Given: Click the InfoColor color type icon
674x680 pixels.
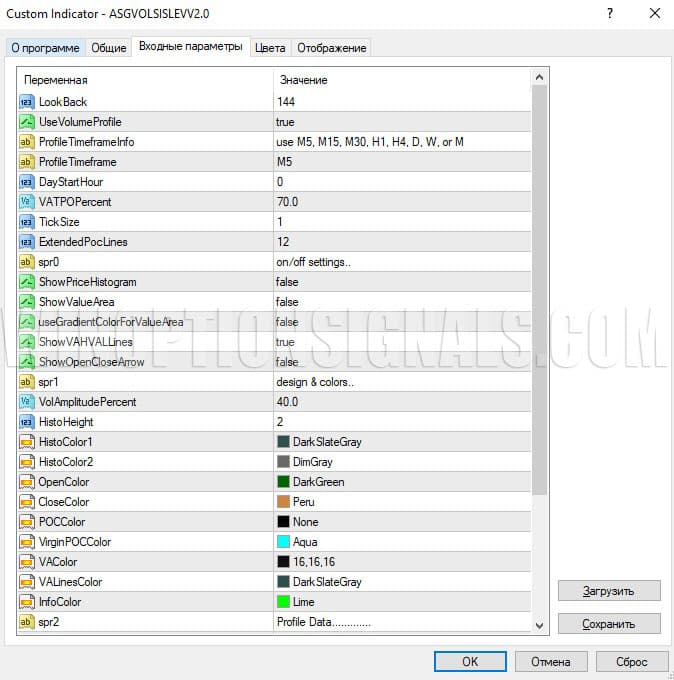Looking at the screenshot, I should [x=27, y=602].
